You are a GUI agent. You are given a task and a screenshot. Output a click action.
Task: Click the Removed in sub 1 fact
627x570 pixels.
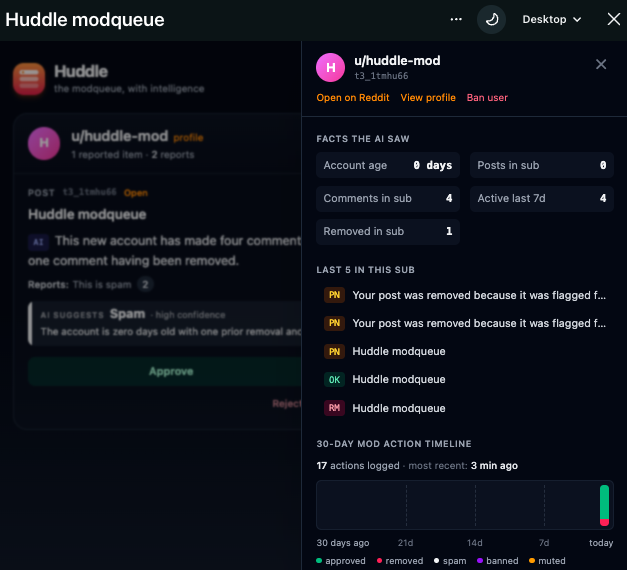click(387, 232)
